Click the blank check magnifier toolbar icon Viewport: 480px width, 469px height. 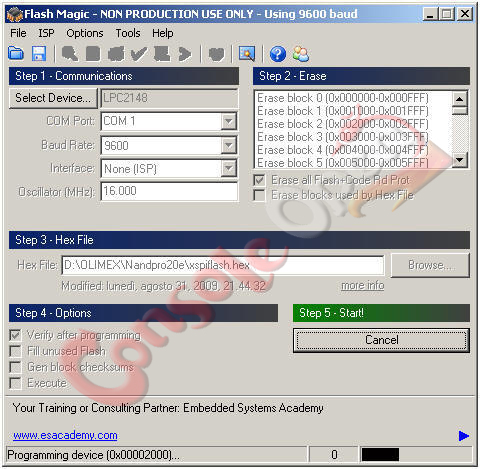[x=70, y=53]
